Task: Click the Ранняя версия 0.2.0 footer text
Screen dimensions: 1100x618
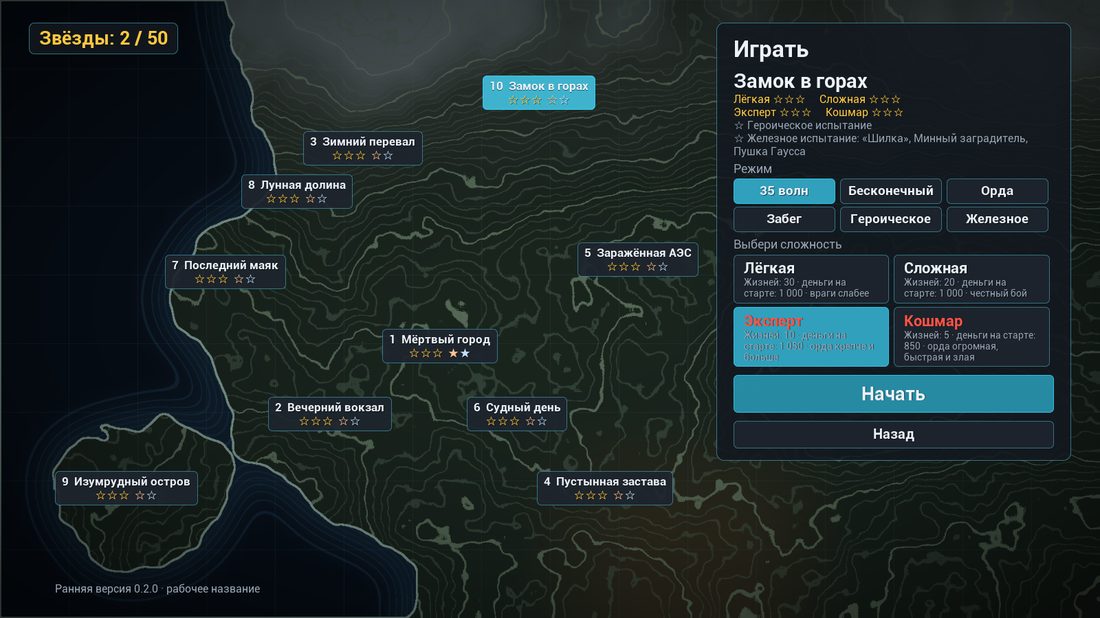Action: pos(157,589)
